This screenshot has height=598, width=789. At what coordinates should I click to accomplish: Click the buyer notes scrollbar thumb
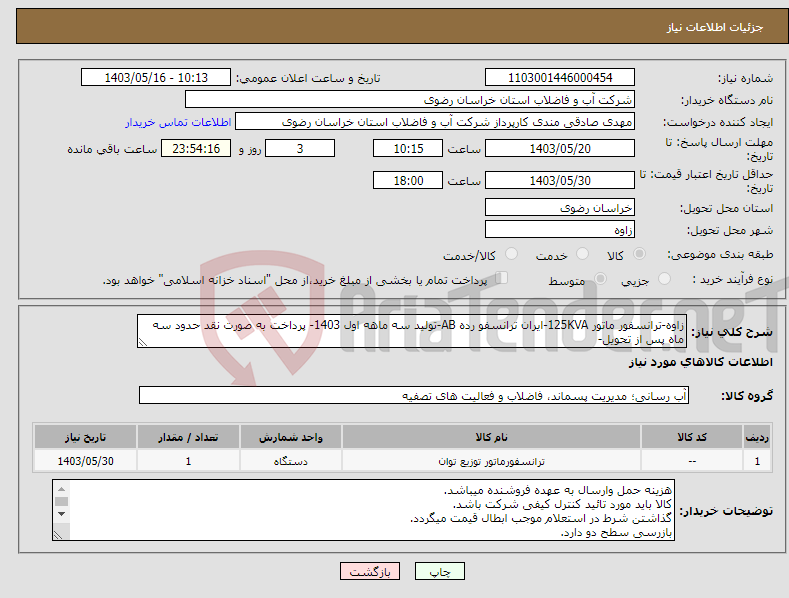[x=61, y=501]
